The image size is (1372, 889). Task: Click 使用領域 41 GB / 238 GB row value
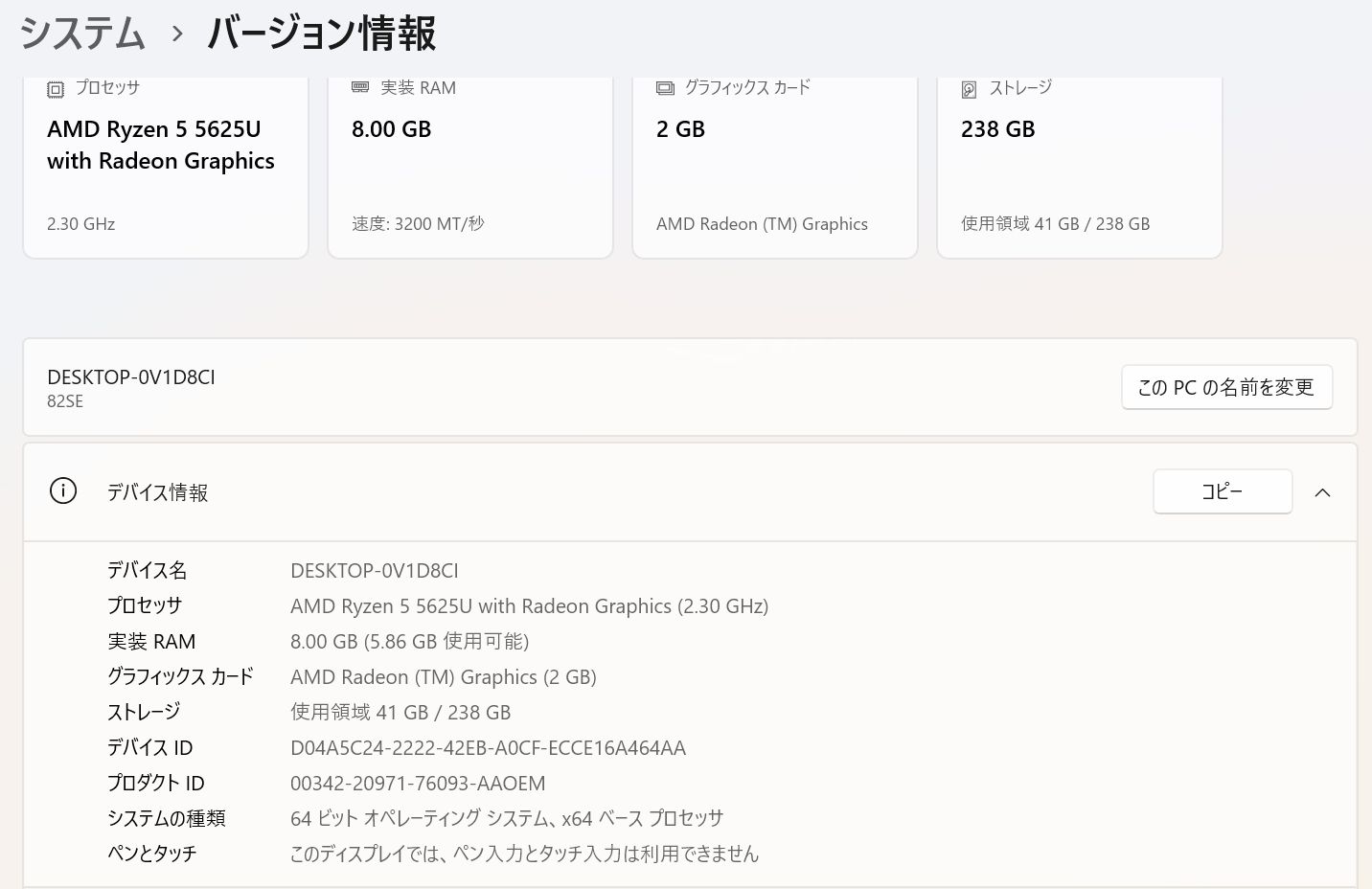pos(400,713)
